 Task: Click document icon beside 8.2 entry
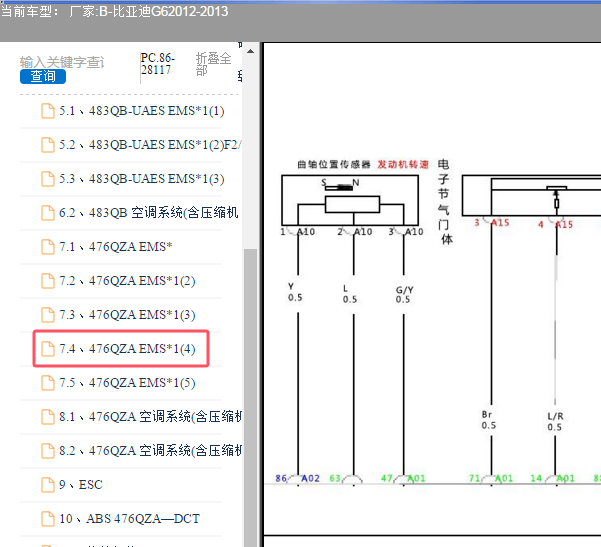(48, 451)
